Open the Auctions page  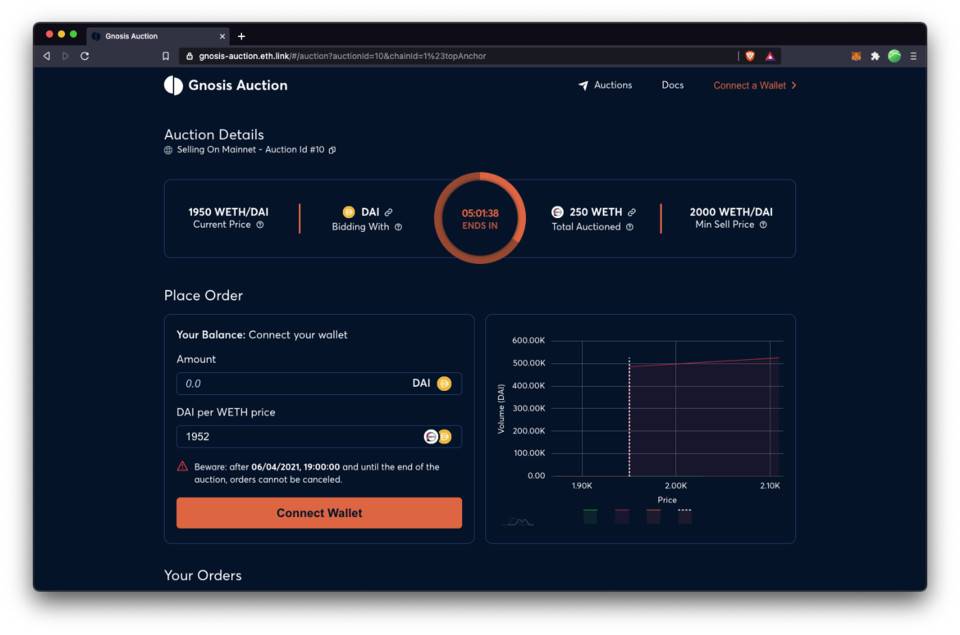[x=605, y=85]
